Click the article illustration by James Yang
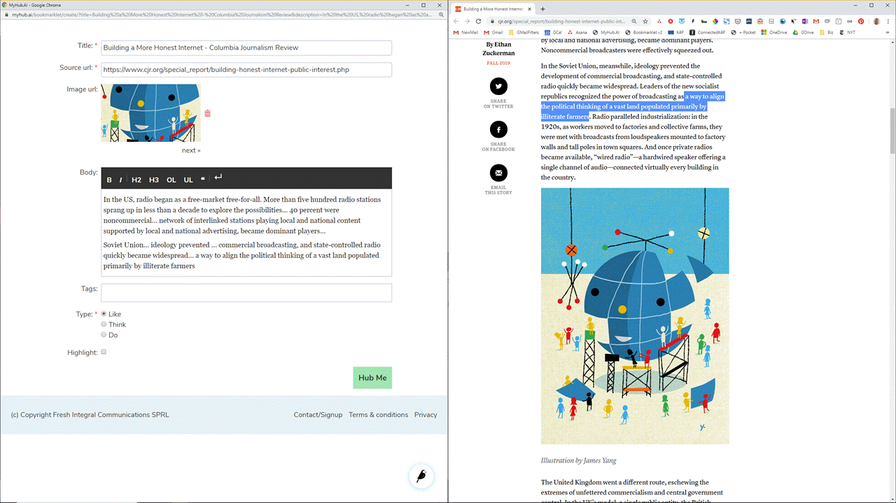 635,316
